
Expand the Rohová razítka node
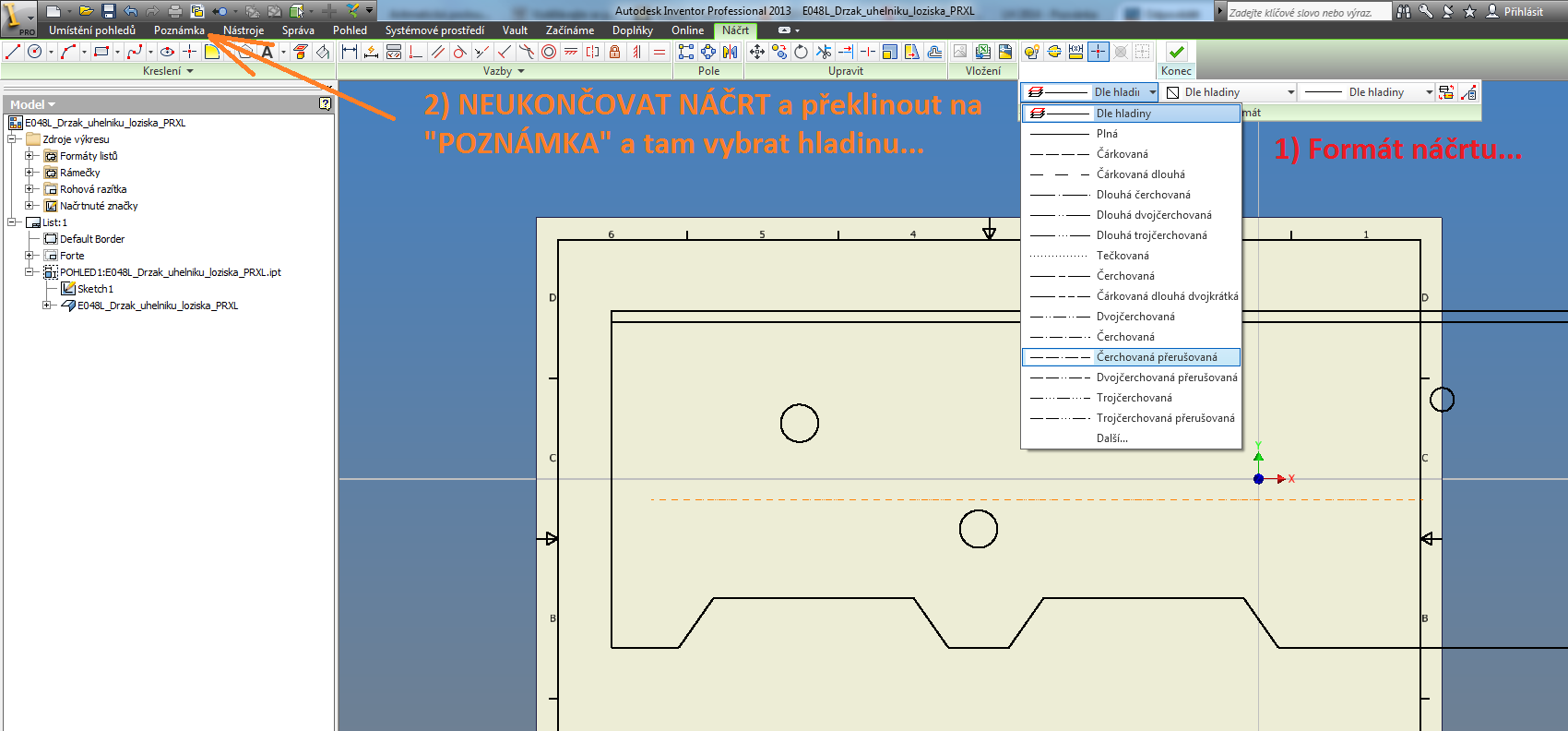pyautogui.click(x=30, y=189)
